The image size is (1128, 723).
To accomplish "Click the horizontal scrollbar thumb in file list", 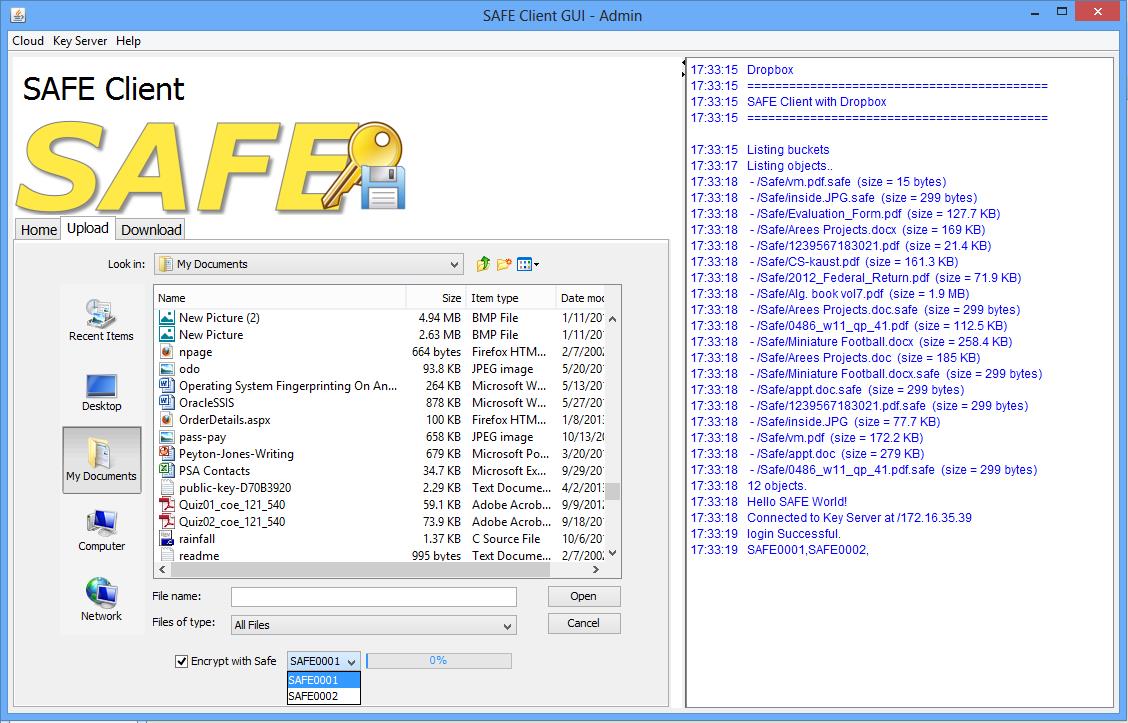I will point(360,569).
